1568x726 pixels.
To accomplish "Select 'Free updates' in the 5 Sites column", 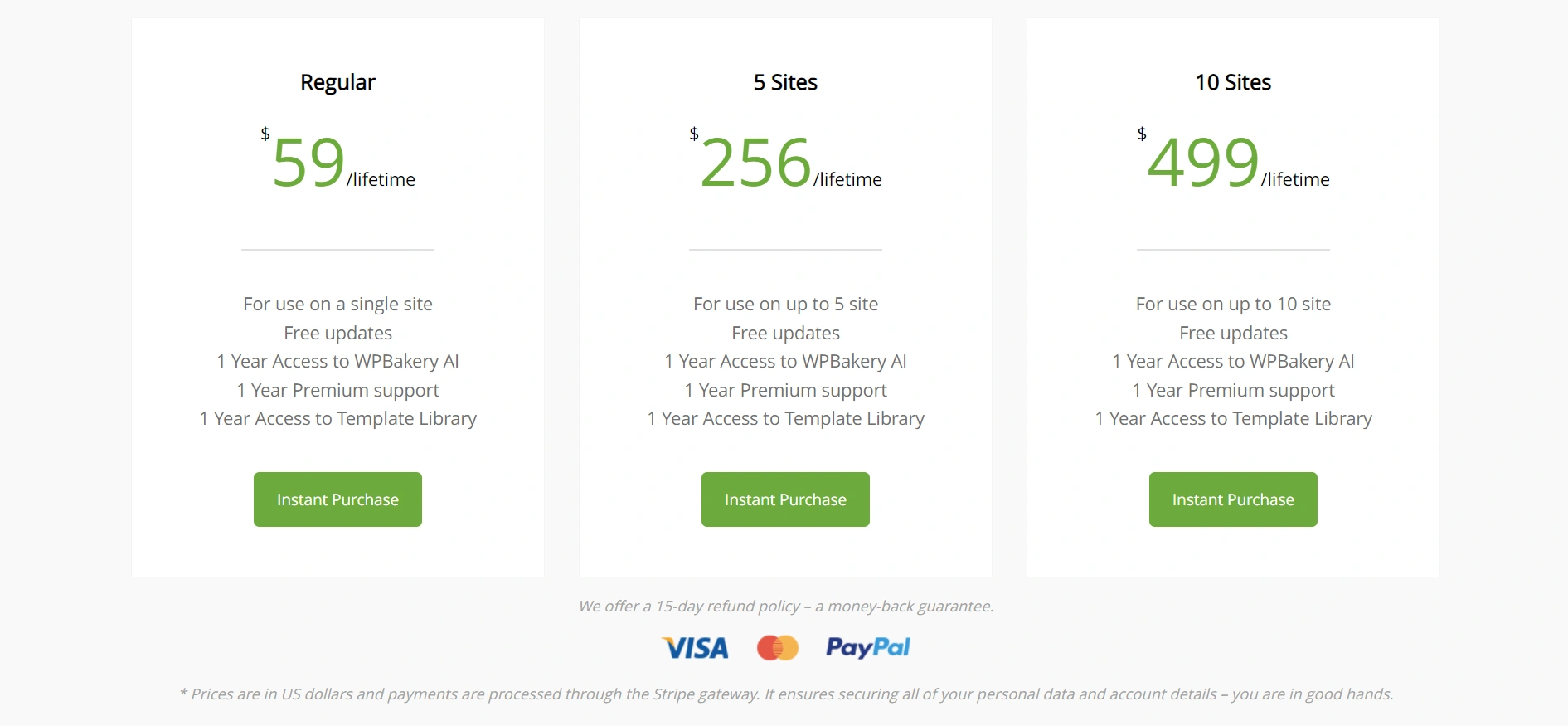I will 784,332.
